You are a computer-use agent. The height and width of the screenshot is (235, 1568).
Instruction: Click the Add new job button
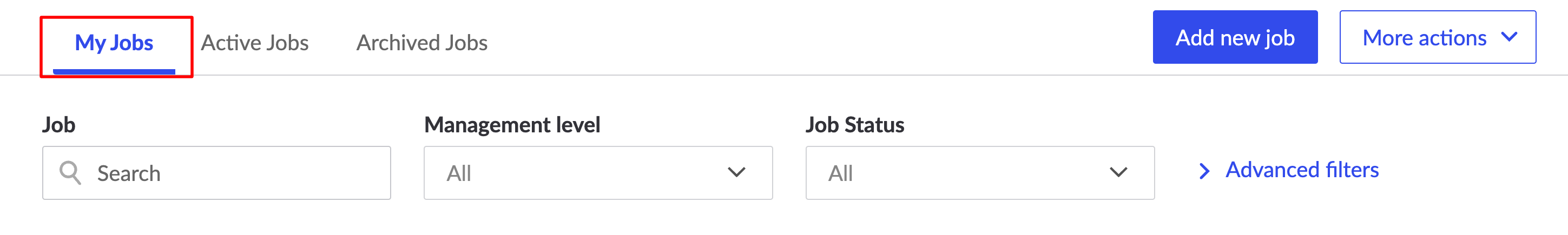pyautogui.click(x=1235, y=37)
